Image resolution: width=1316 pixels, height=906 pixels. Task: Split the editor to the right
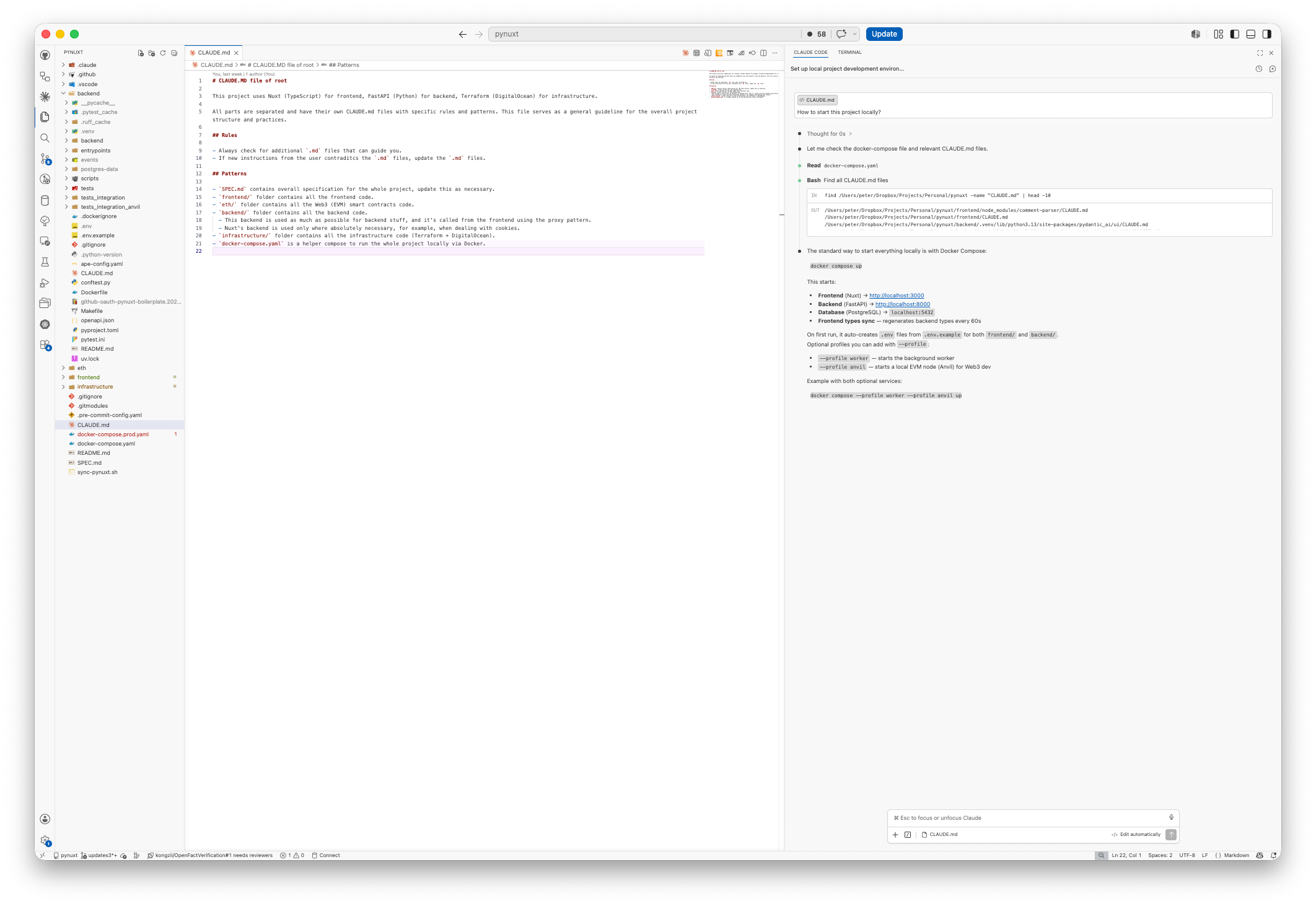coord(763,53)
